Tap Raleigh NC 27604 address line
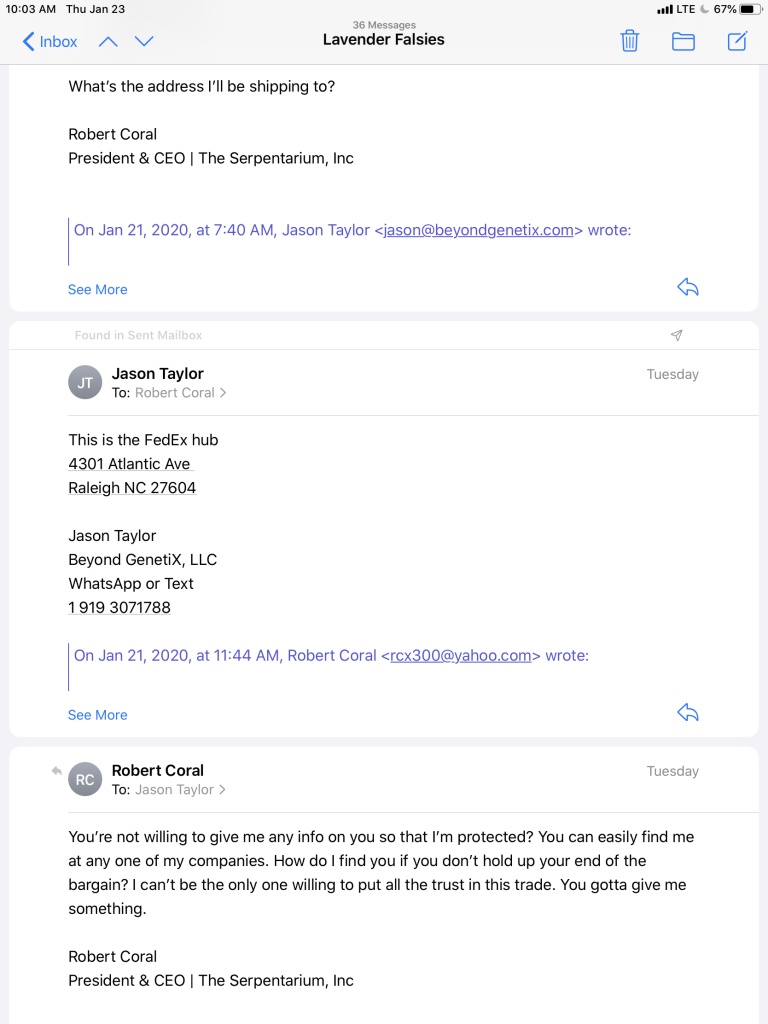This screenshot has height=1024, width=768. (132, 488)
